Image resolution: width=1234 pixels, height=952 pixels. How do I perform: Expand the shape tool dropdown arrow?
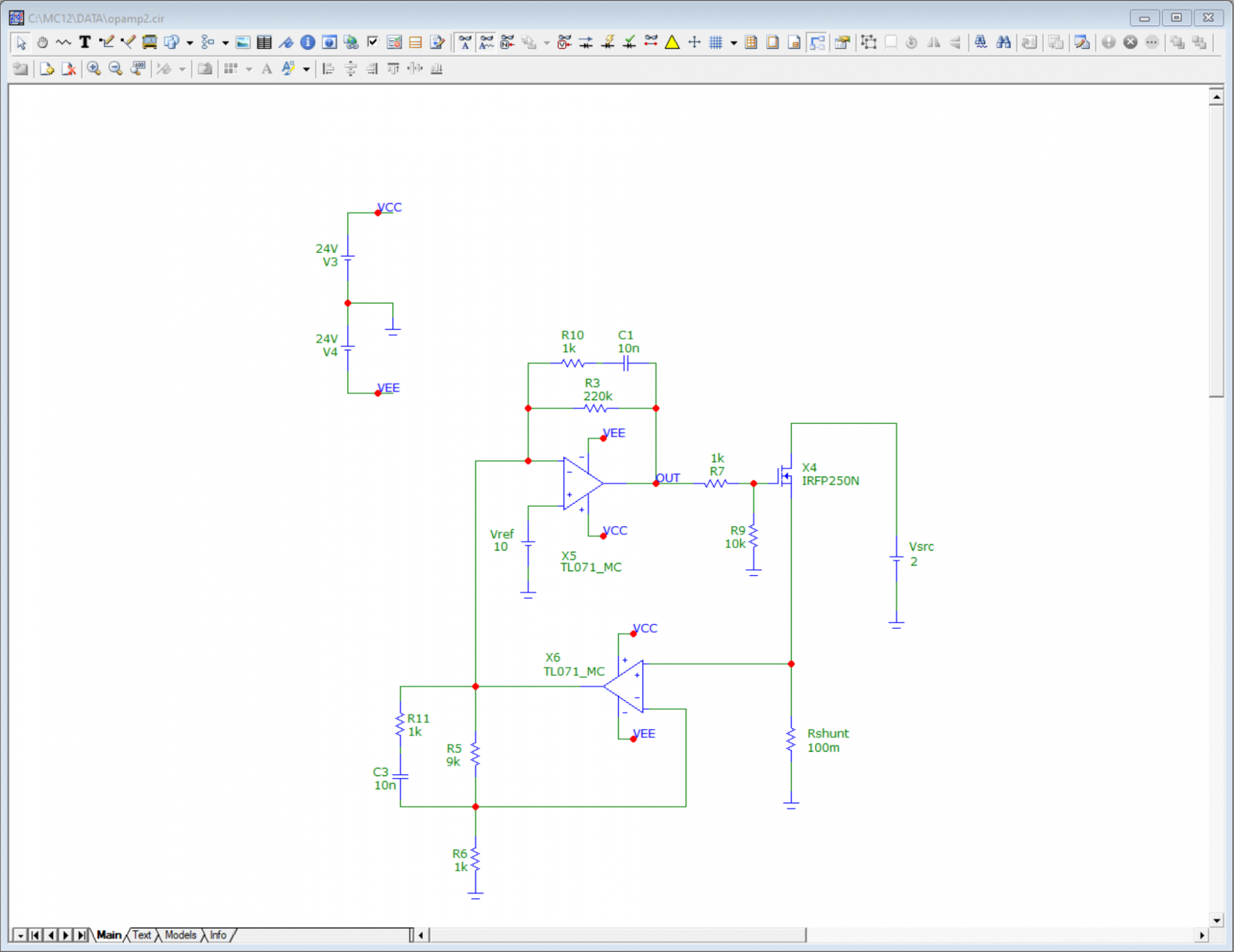190,43
